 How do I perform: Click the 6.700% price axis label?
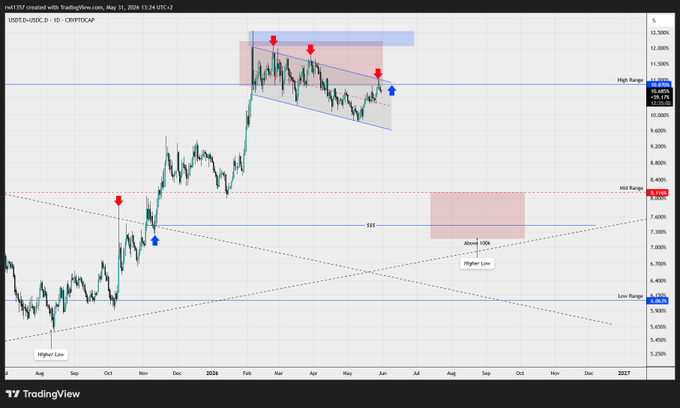tap(658, 264)
